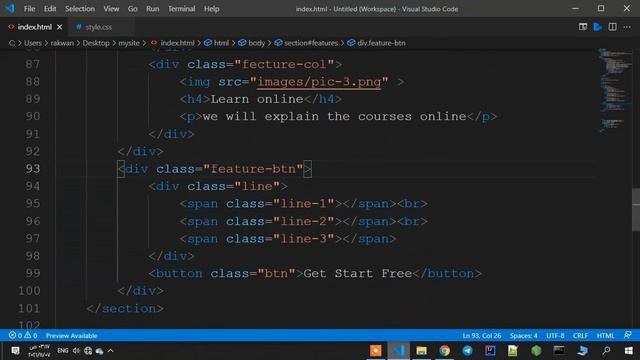Close the index.html tab
Viewport: 640px width, 360px height.
tap(60, 27)
